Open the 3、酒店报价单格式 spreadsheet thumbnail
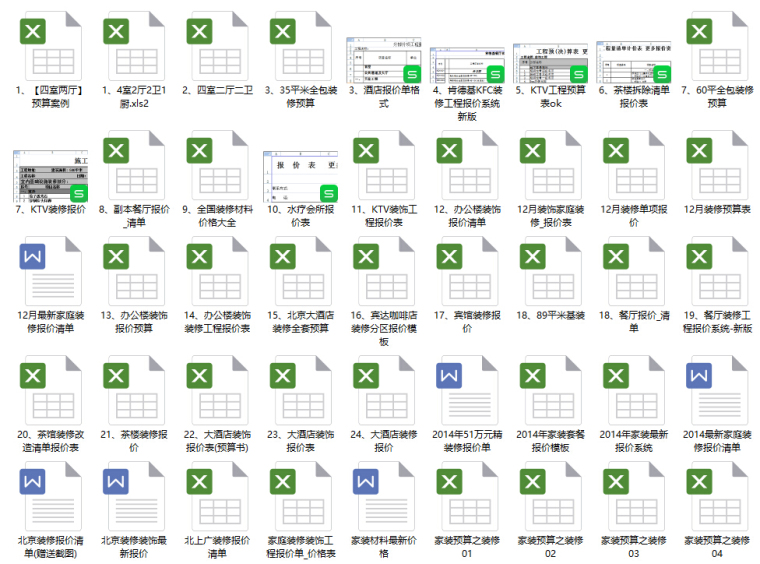The height and width of the screenshot is (564, 760). coord(384,60)
